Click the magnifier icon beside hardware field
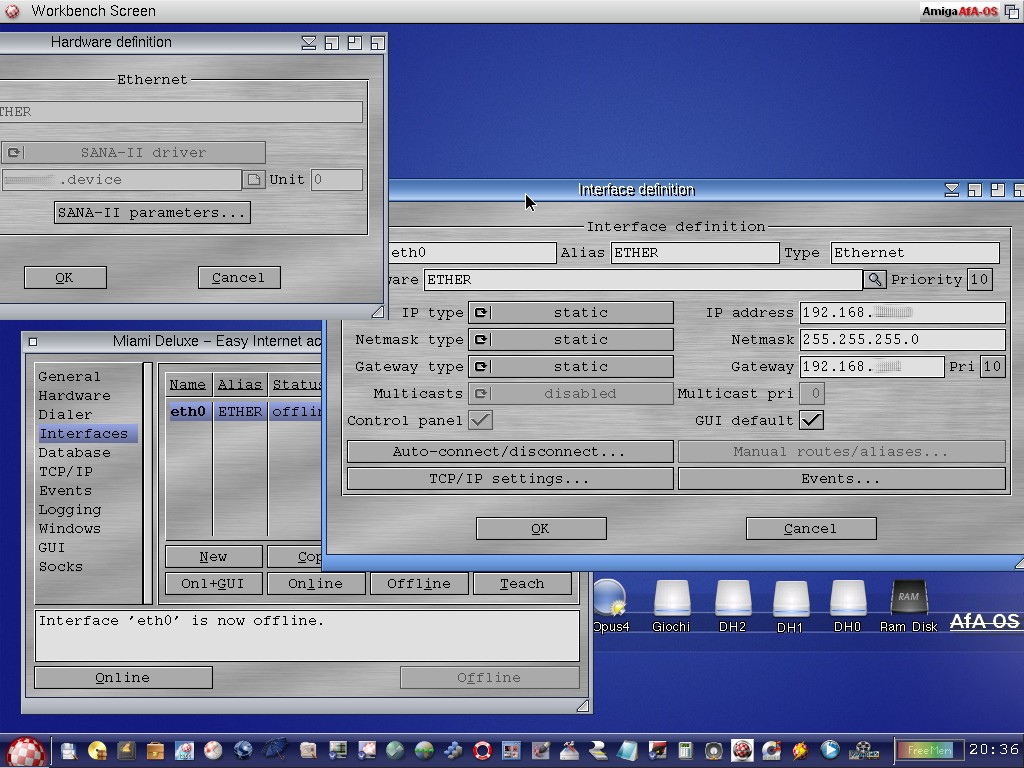Image resolution: width=1024 pixels, height=768 pixels. 874,280
